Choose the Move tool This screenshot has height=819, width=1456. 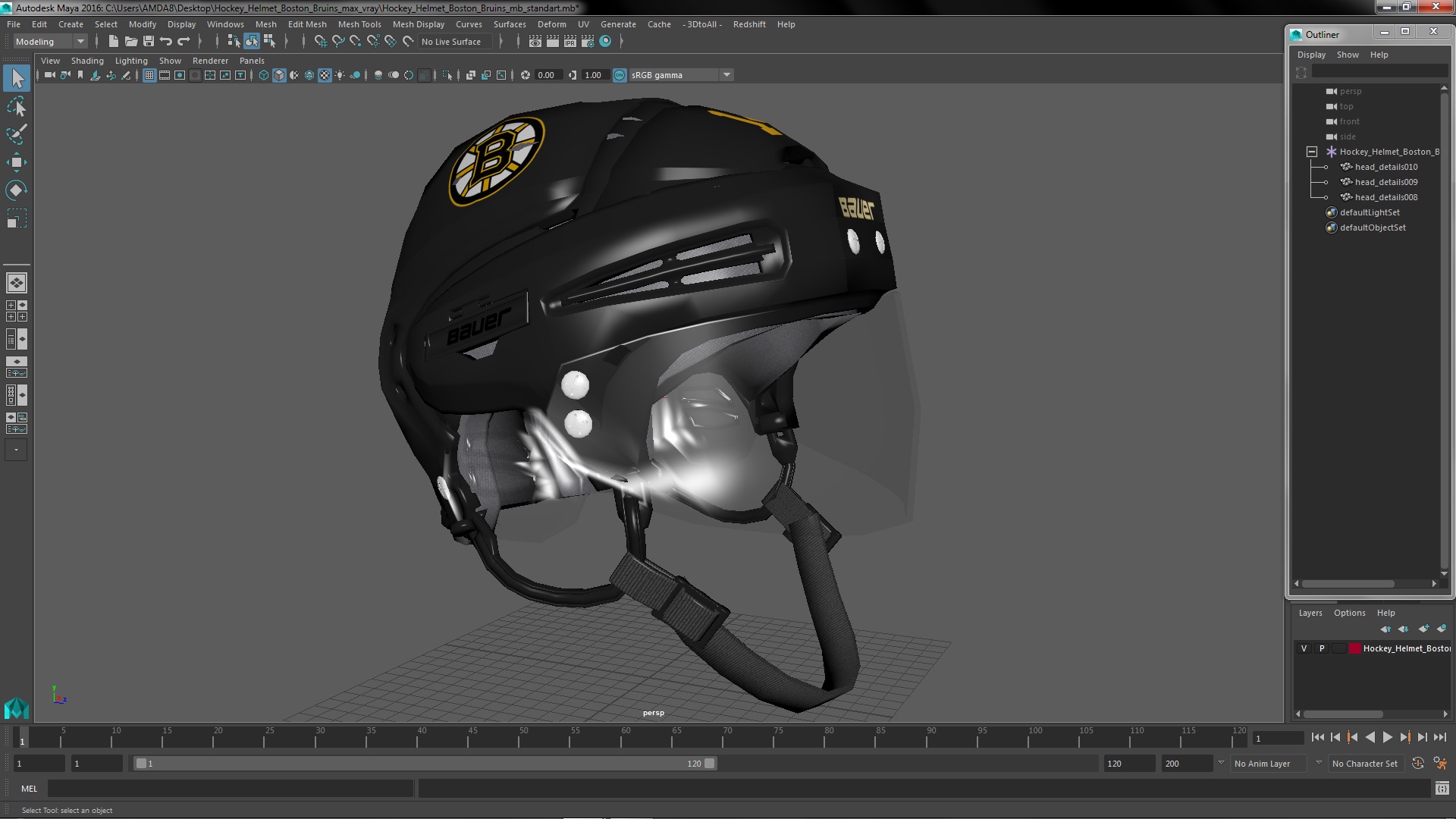click(17, 162)
